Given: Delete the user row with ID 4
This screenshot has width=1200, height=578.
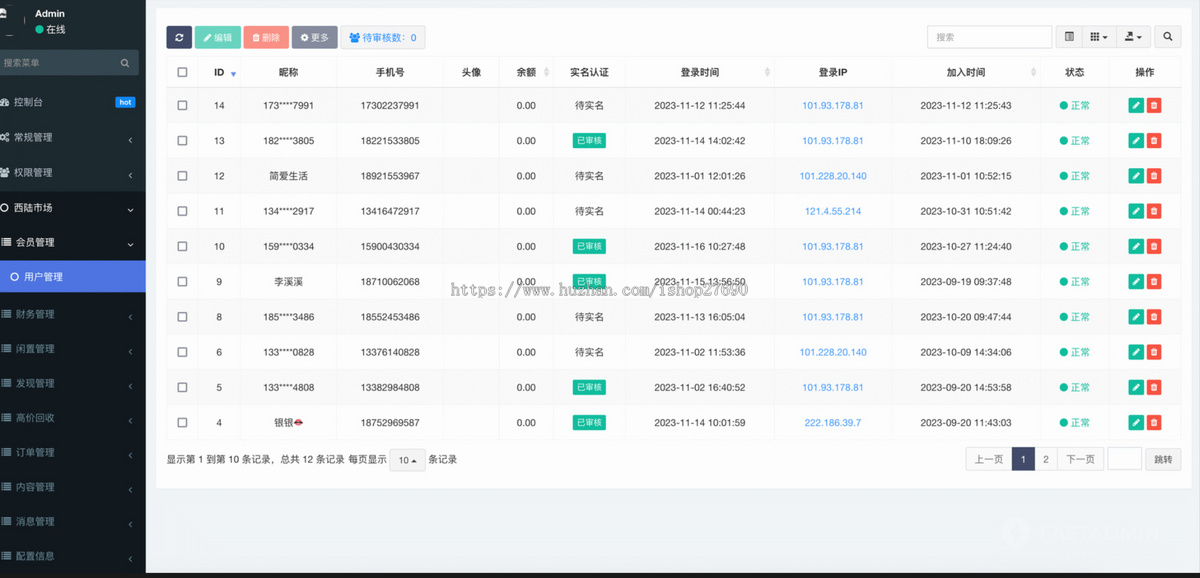Looking at the screenshot, I should (1154, 422).
